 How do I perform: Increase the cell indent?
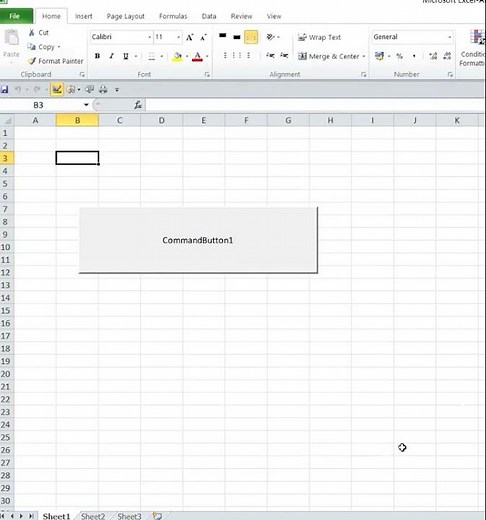(x=284, y=55)
